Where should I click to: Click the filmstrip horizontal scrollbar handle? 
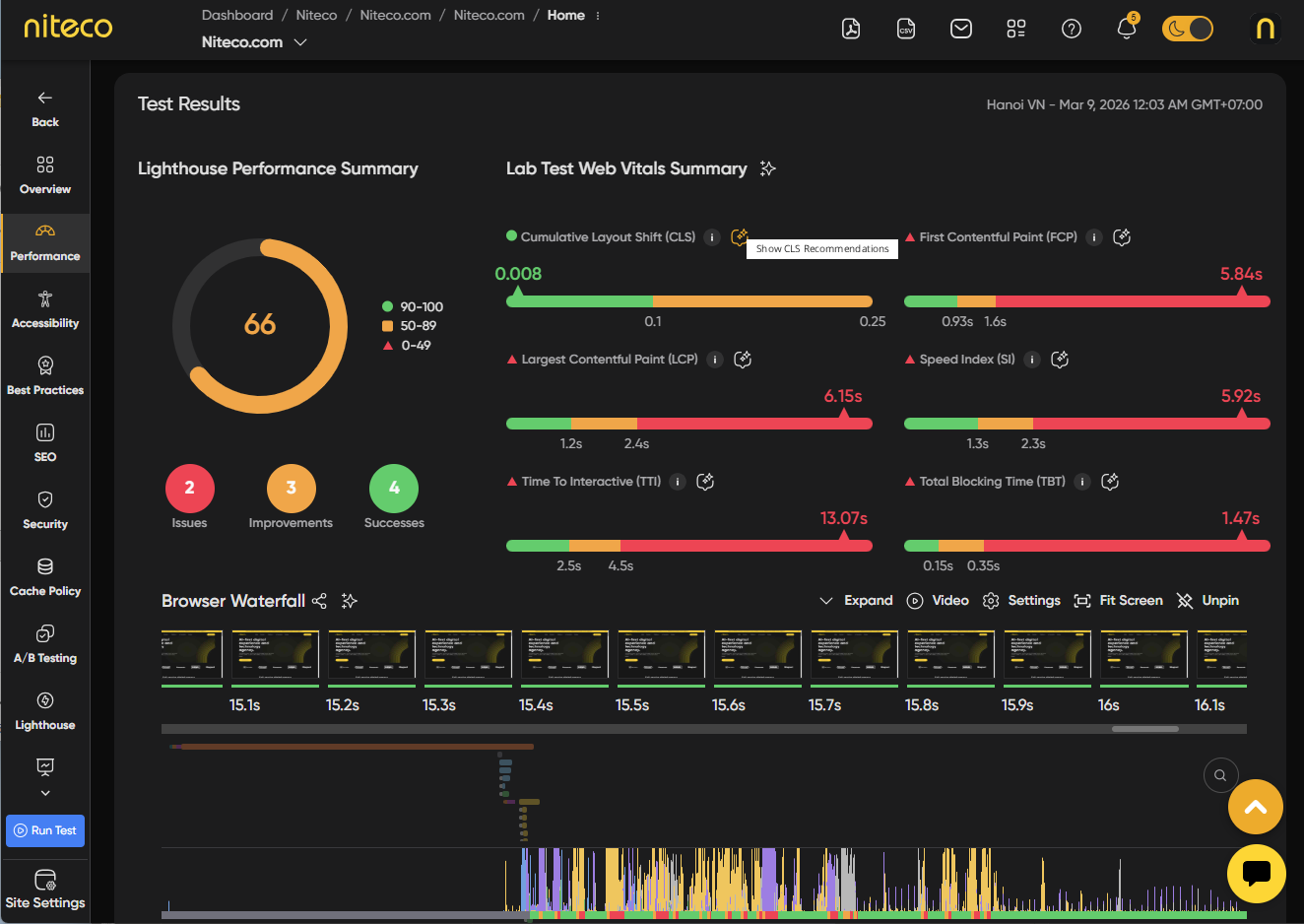point(1144,729)
